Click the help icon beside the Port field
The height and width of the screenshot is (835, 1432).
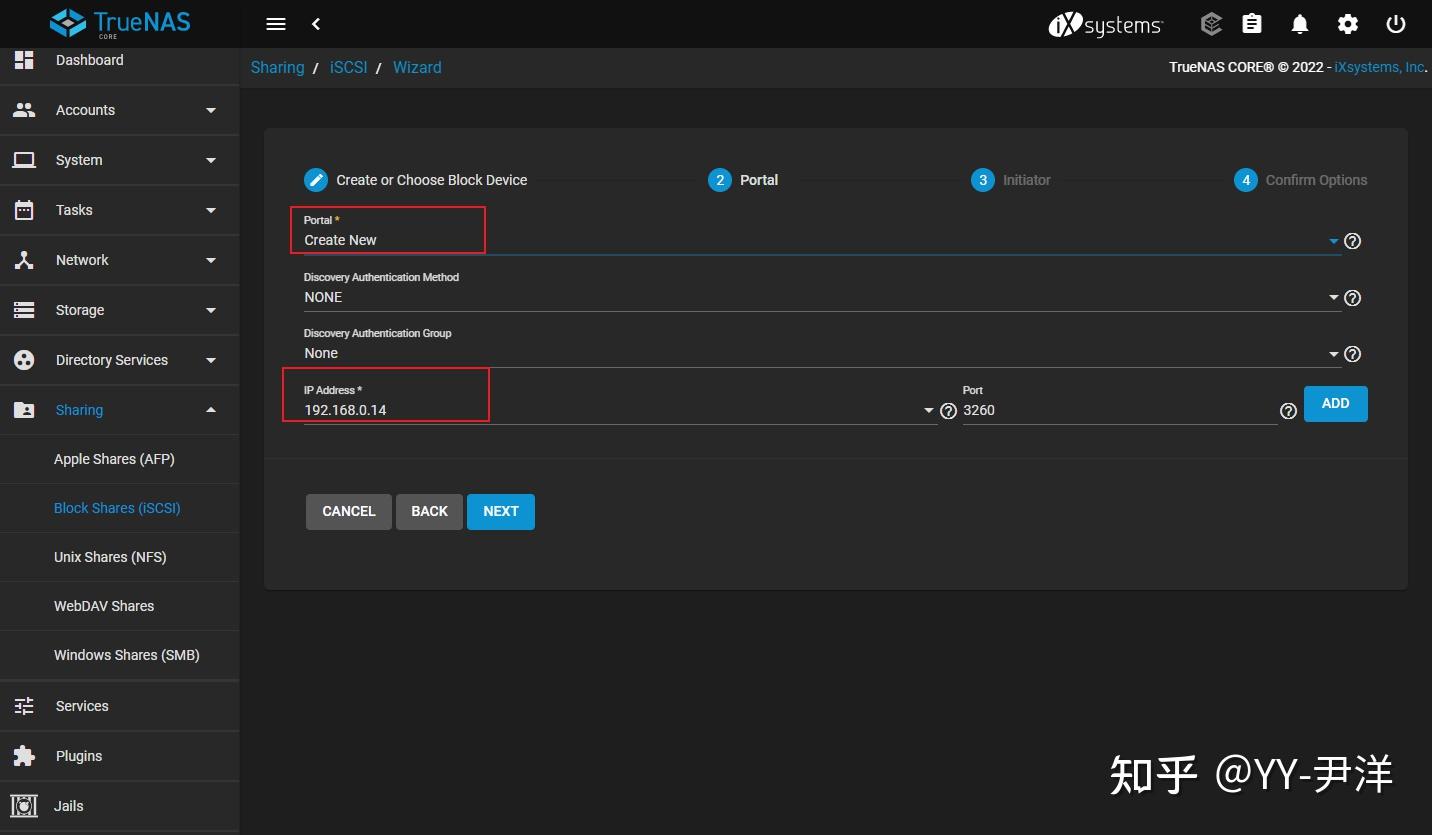[x=1288, y=410]
